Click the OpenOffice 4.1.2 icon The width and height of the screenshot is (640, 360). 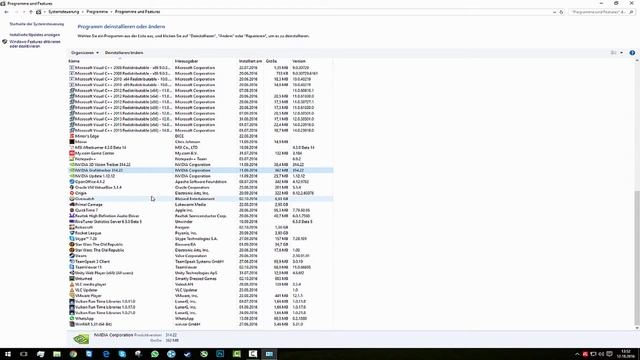coord(72,182)
